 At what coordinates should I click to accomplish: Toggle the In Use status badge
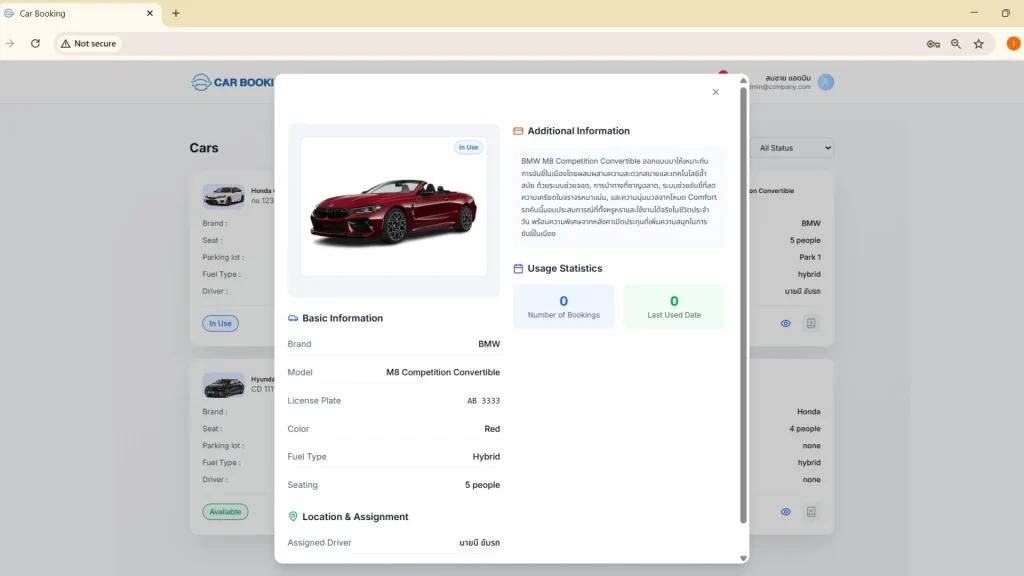tap(219, 323)
